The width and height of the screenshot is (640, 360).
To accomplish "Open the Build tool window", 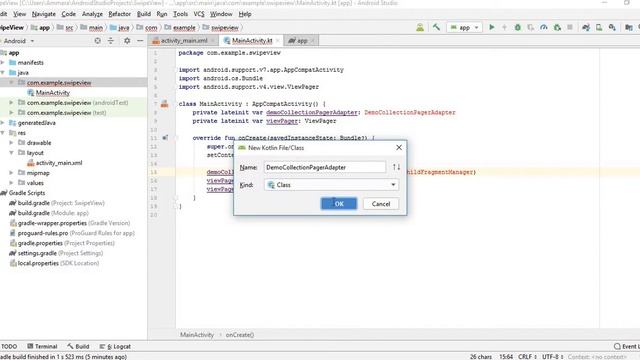I will 78,346.
